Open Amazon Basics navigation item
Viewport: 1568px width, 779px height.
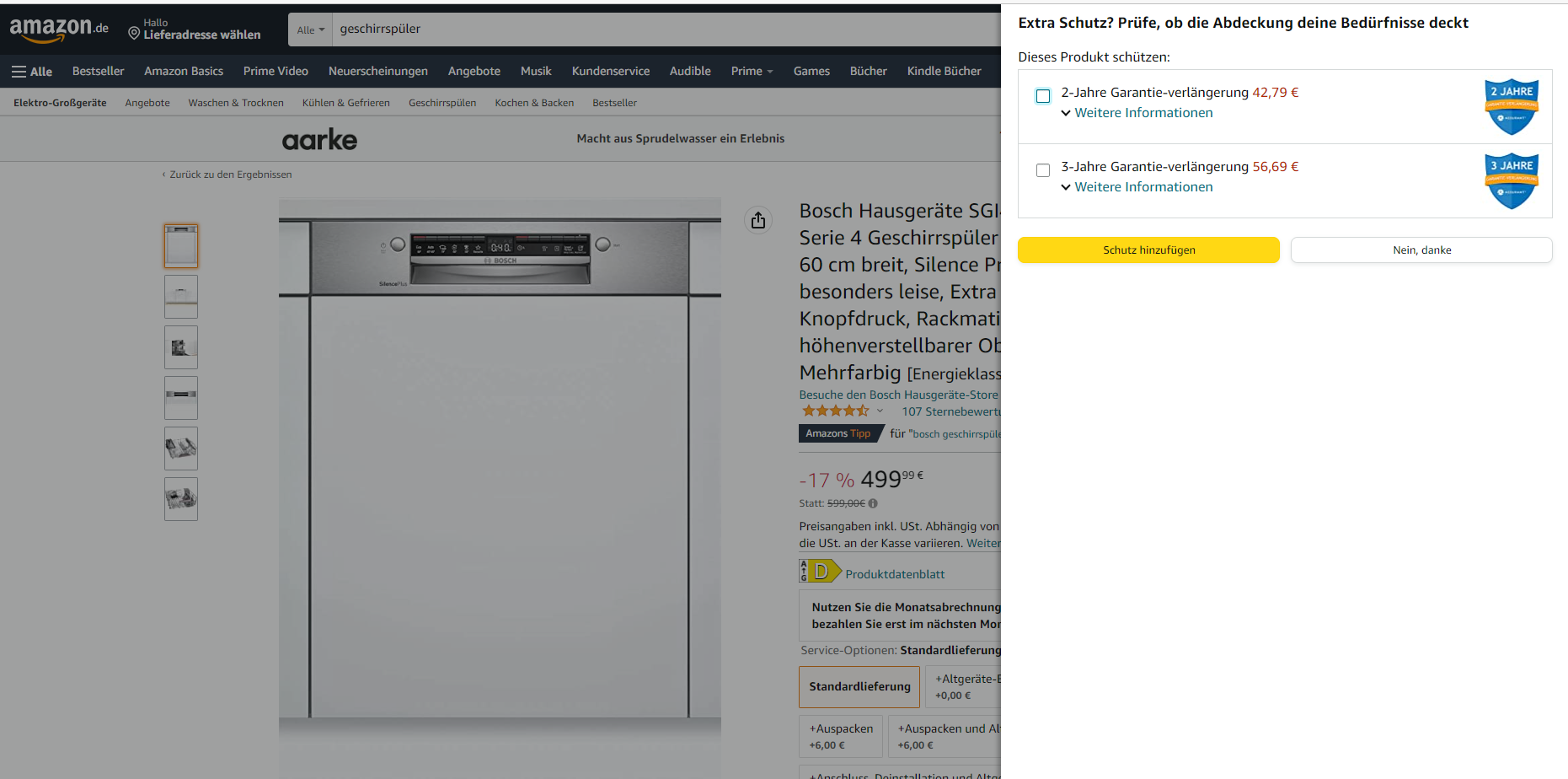(184, 72)
